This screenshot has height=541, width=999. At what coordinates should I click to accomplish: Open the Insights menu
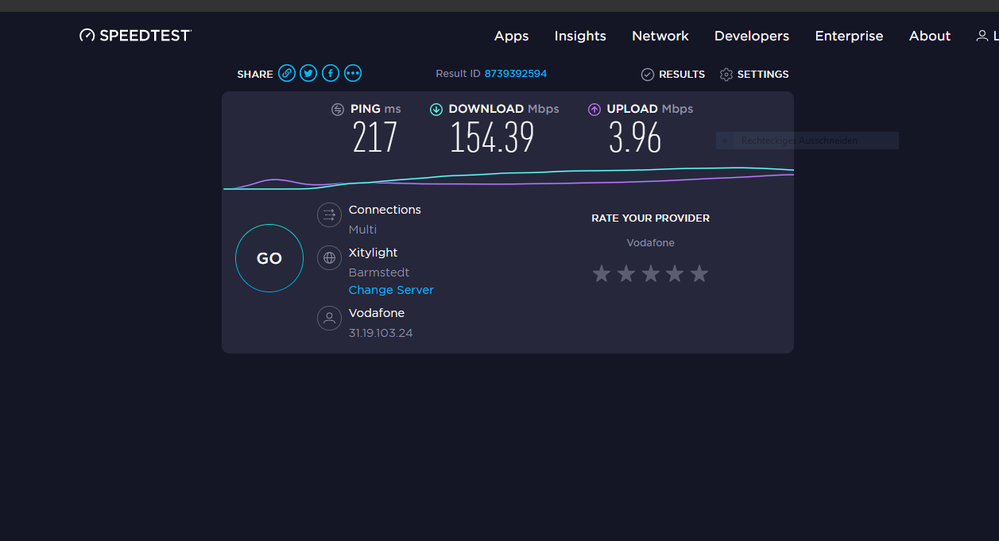point(580,36)
